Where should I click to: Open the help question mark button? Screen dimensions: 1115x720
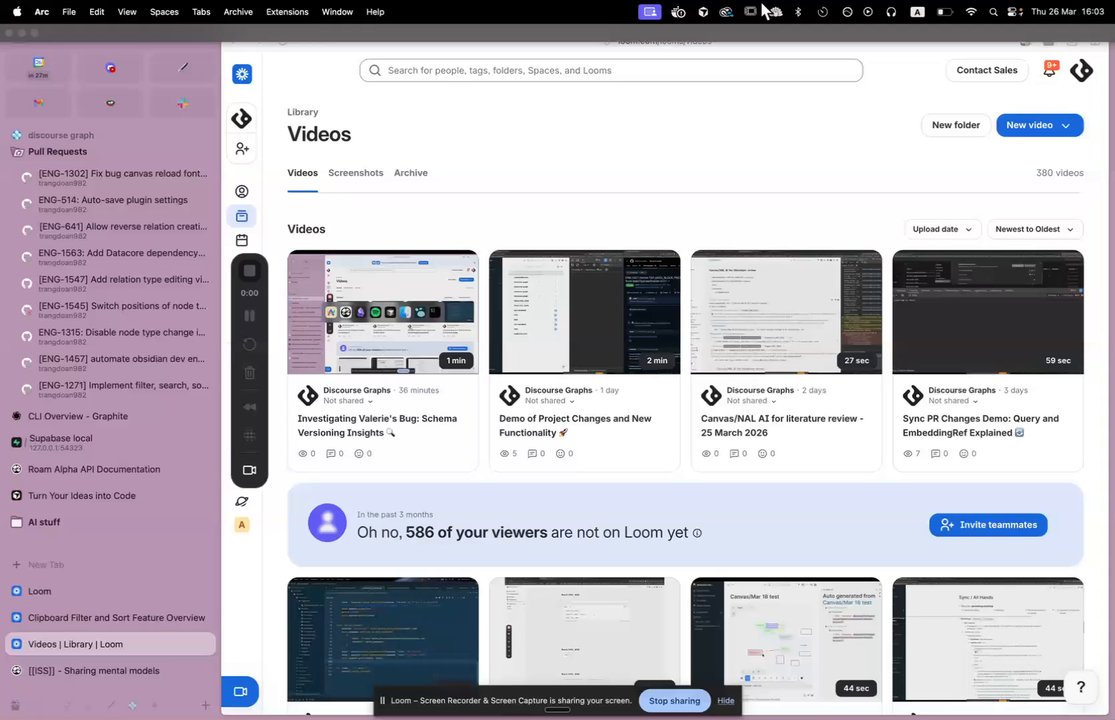[1081, 687]
